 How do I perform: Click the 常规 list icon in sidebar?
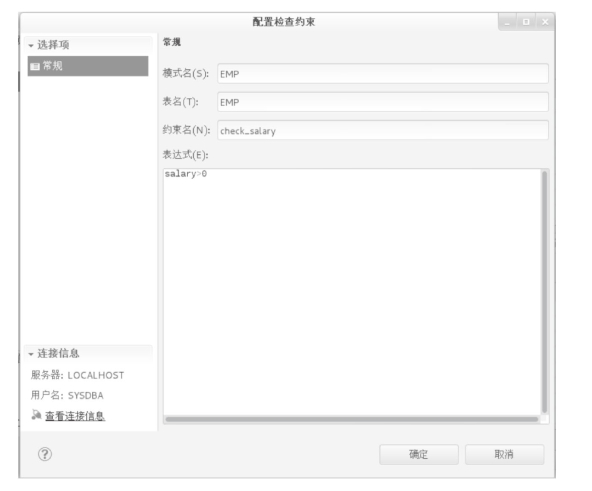click(x=35, y=66)
